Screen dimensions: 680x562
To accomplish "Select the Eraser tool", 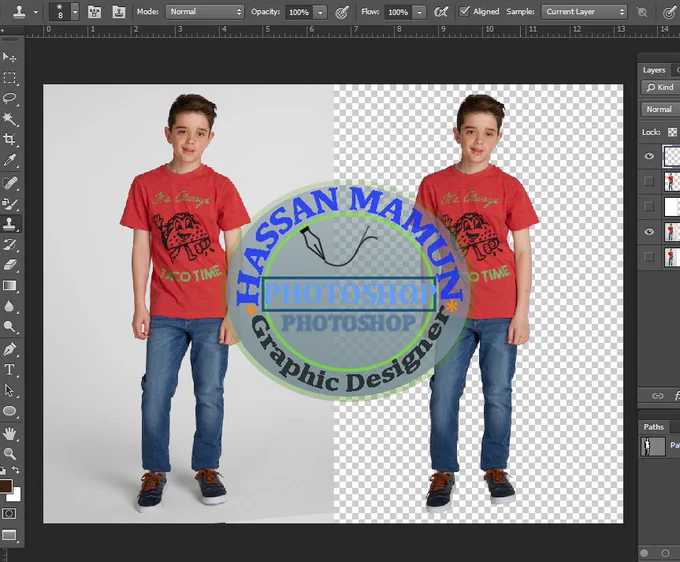I will tap(10, 265).
